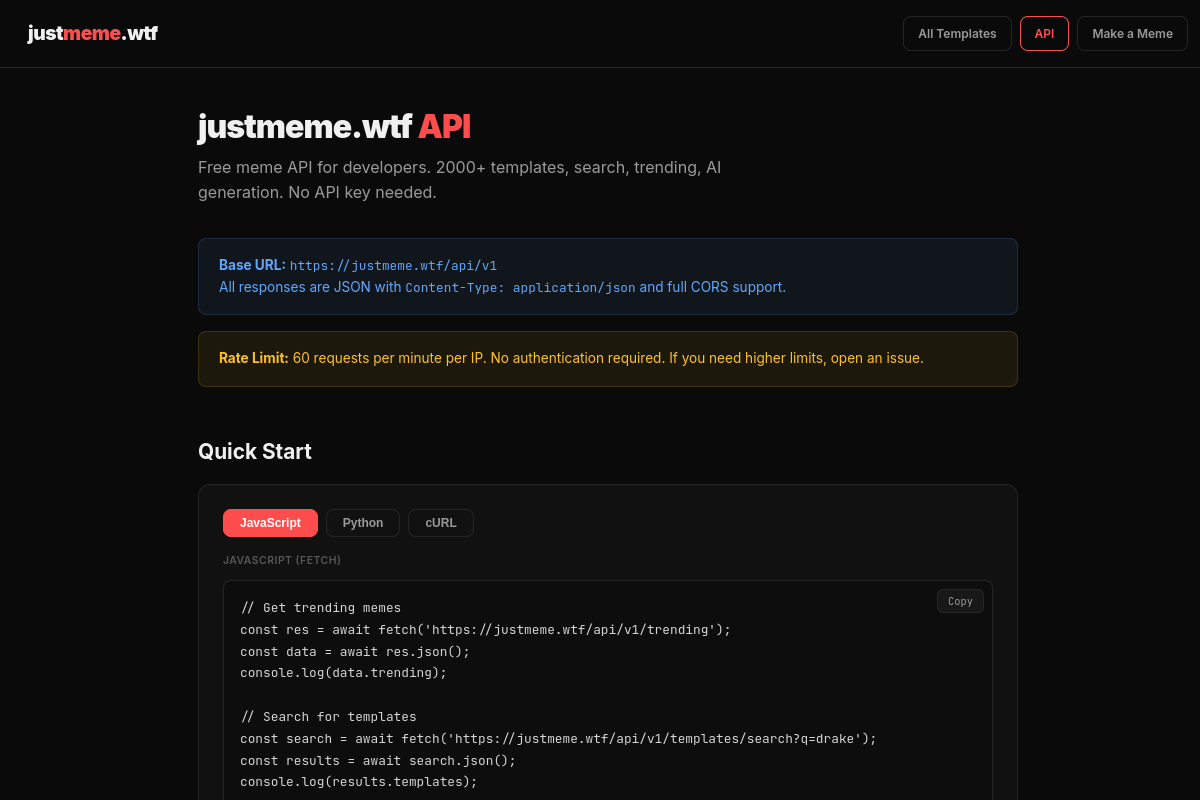Click the Make a Meme button

click(x=1132, y=33)
